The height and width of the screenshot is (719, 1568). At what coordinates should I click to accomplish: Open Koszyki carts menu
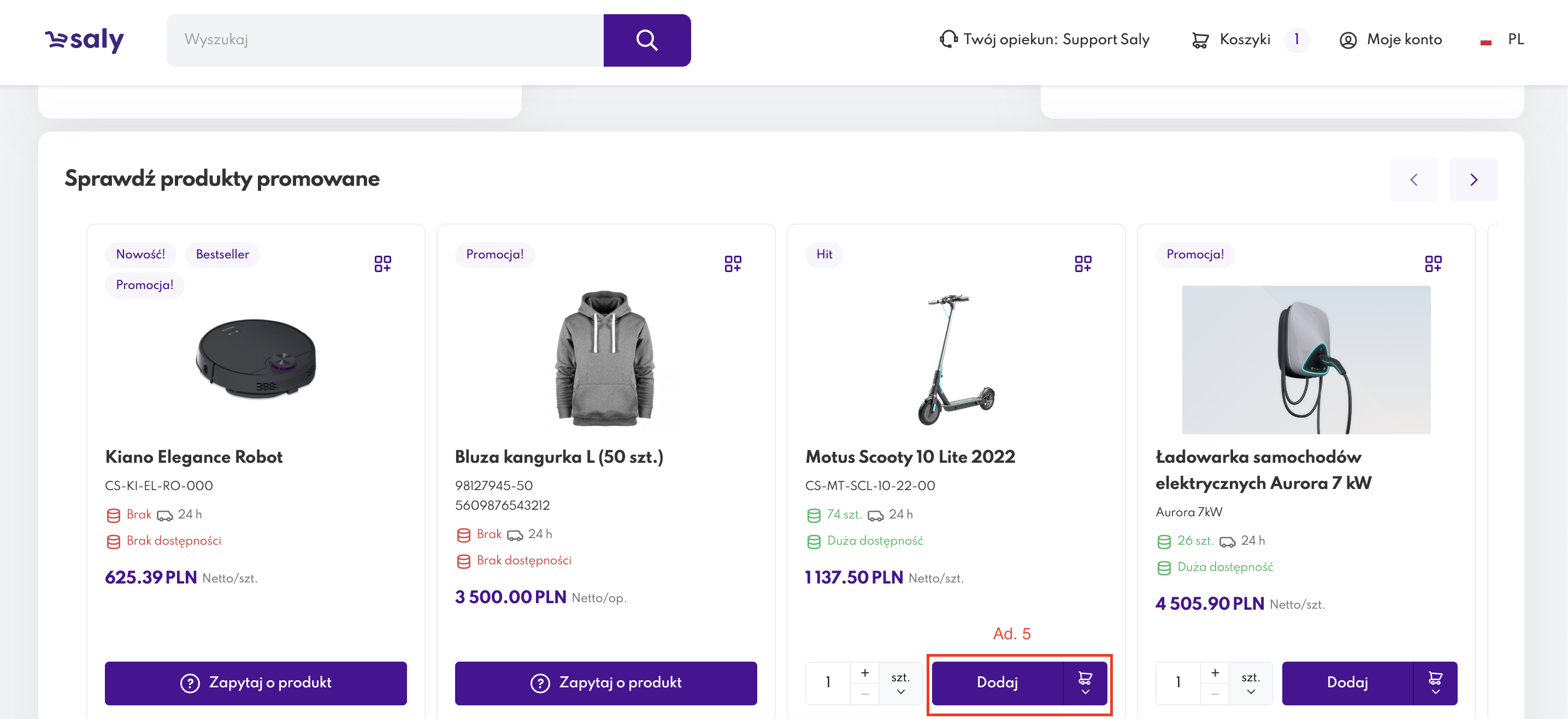click(x=1244, y=40)
